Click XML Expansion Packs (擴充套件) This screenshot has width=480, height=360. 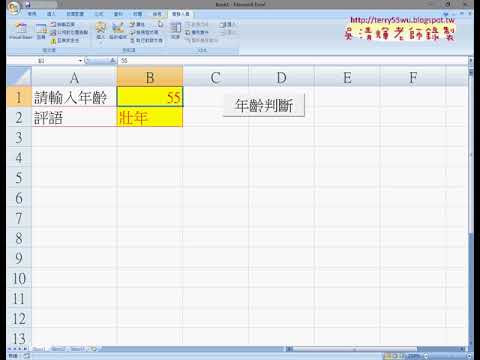pyautogui.click(x=197, y=32)
